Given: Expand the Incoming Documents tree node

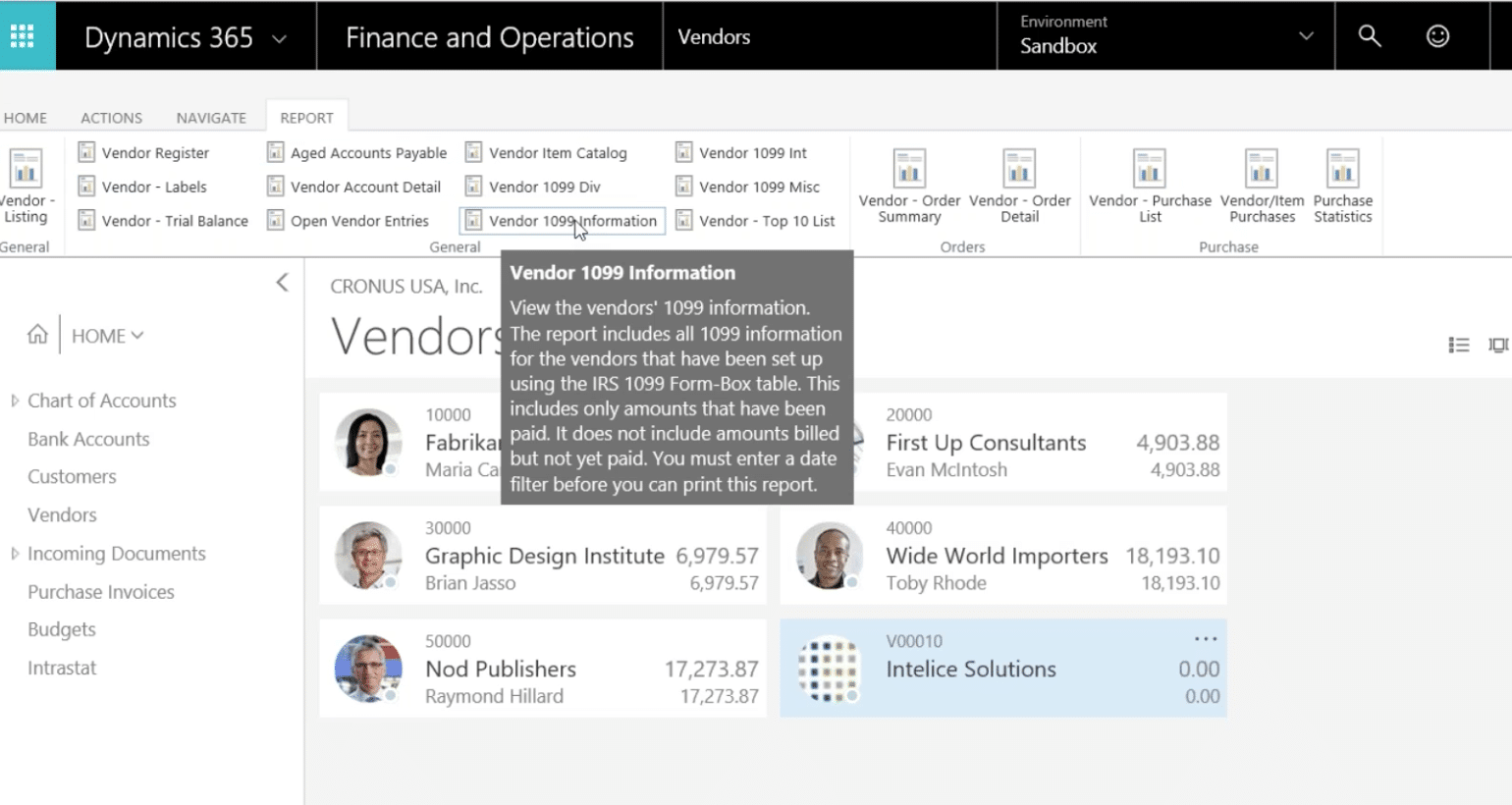Looking at the screenshot, I should click(x=15, y=554).
